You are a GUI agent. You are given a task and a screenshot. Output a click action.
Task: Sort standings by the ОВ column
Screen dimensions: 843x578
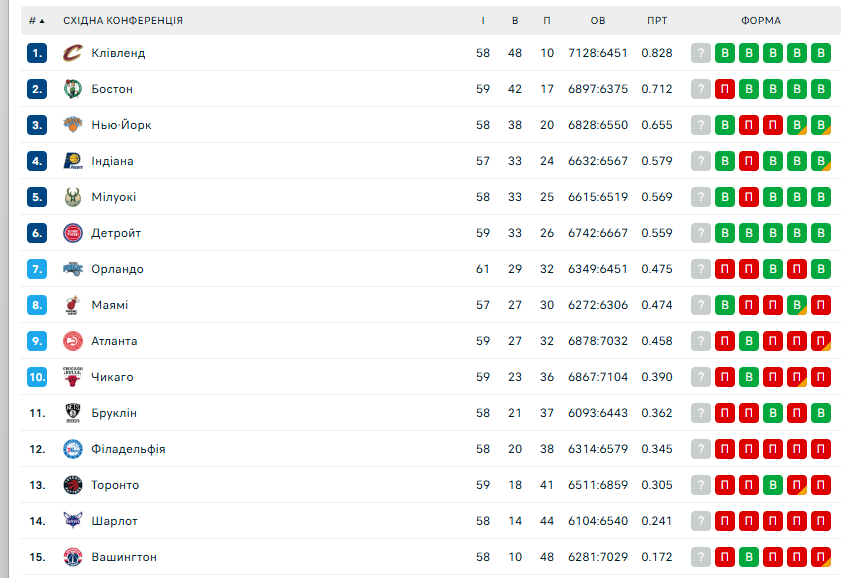click(598, 20)
